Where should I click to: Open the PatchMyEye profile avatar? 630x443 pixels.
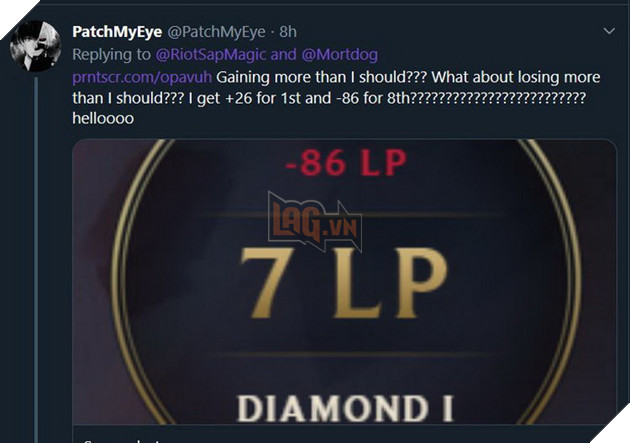[35, 46]
